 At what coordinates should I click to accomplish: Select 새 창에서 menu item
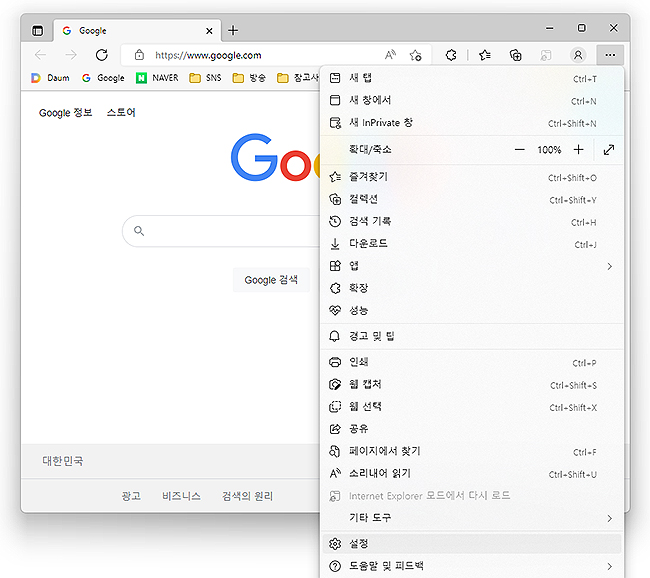coord(472,100)
